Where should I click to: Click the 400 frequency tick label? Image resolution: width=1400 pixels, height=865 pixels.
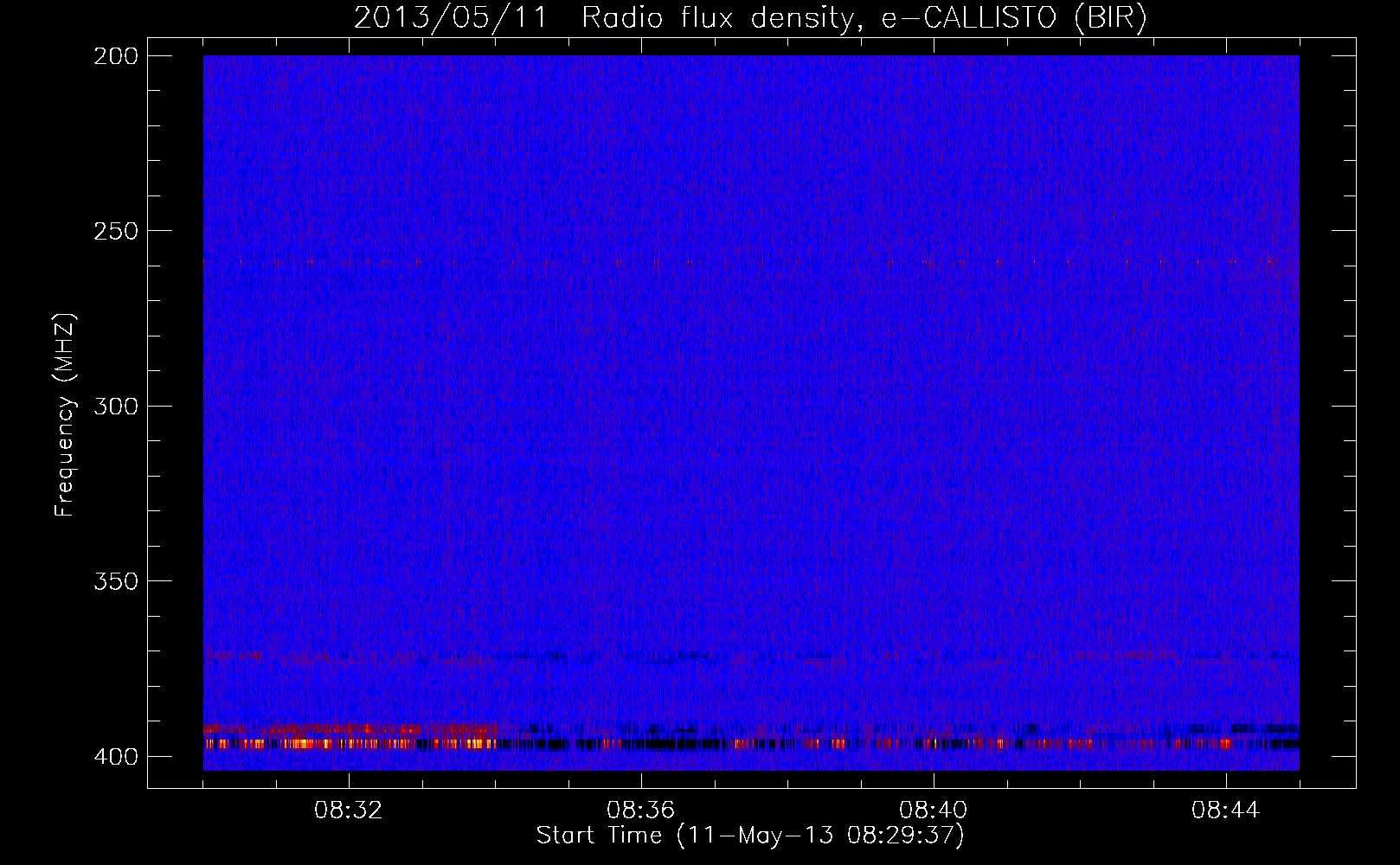pos(115,756)
